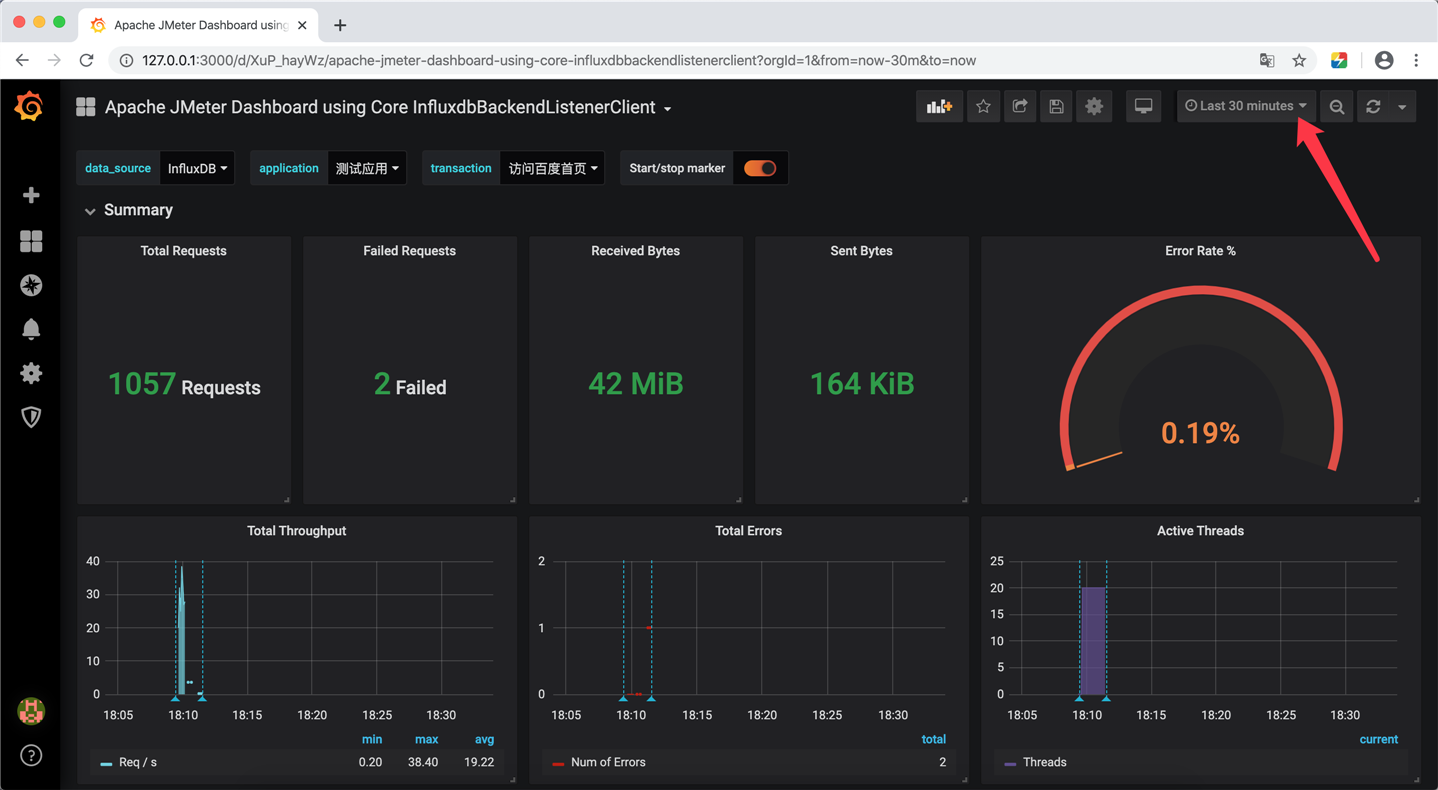Image resolution: width=1438 pixels, height=790 pixels.
Task: Save the dashboard with floppy icon
Action: 1056,106
